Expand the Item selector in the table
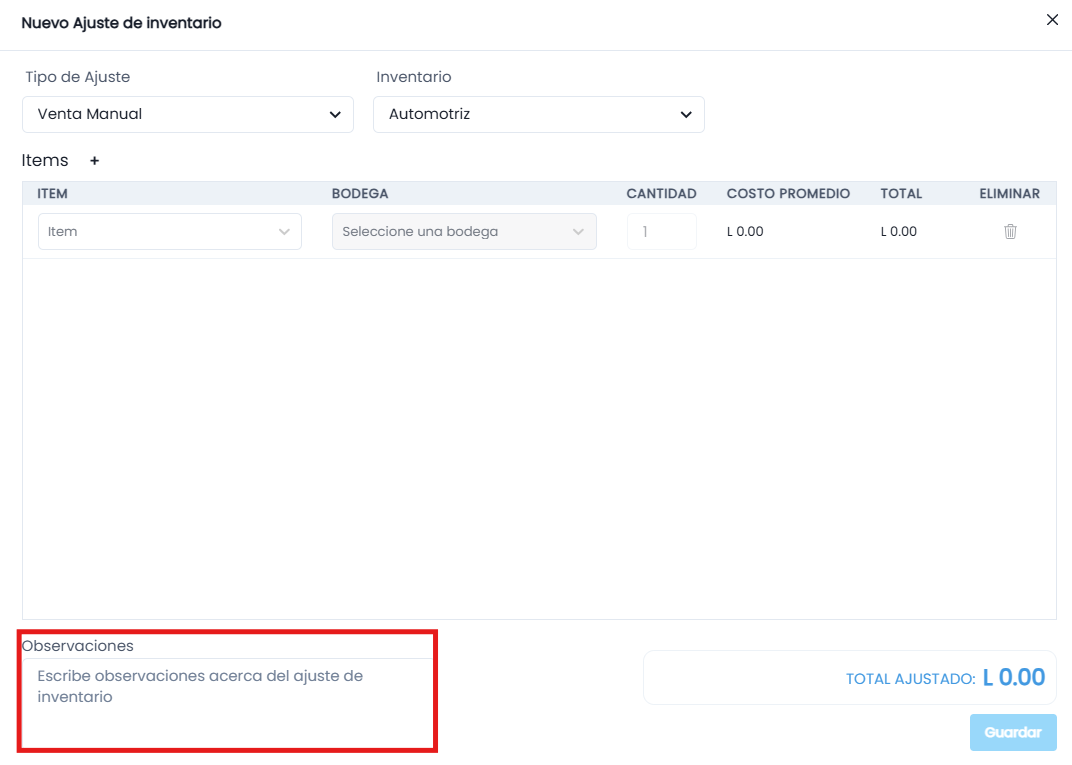This screenshot has width=1072, height=765. (x=170, y=232)
